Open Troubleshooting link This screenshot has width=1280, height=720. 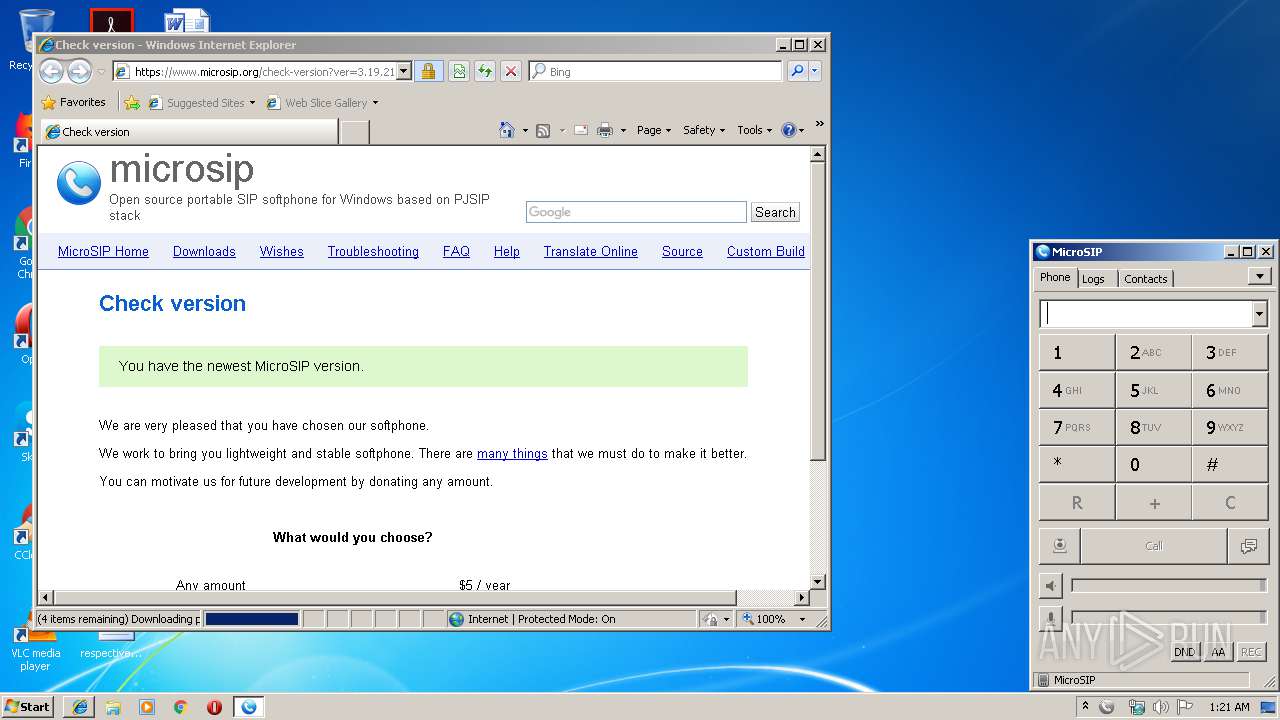(x=373, y=252)
